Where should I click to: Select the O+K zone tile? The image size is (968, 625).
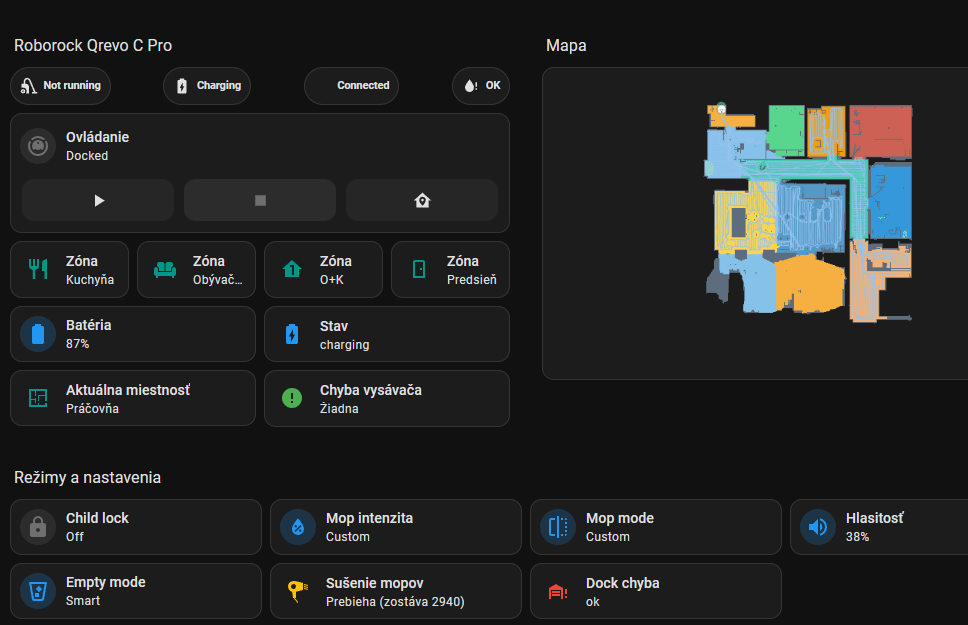(323, 270)
